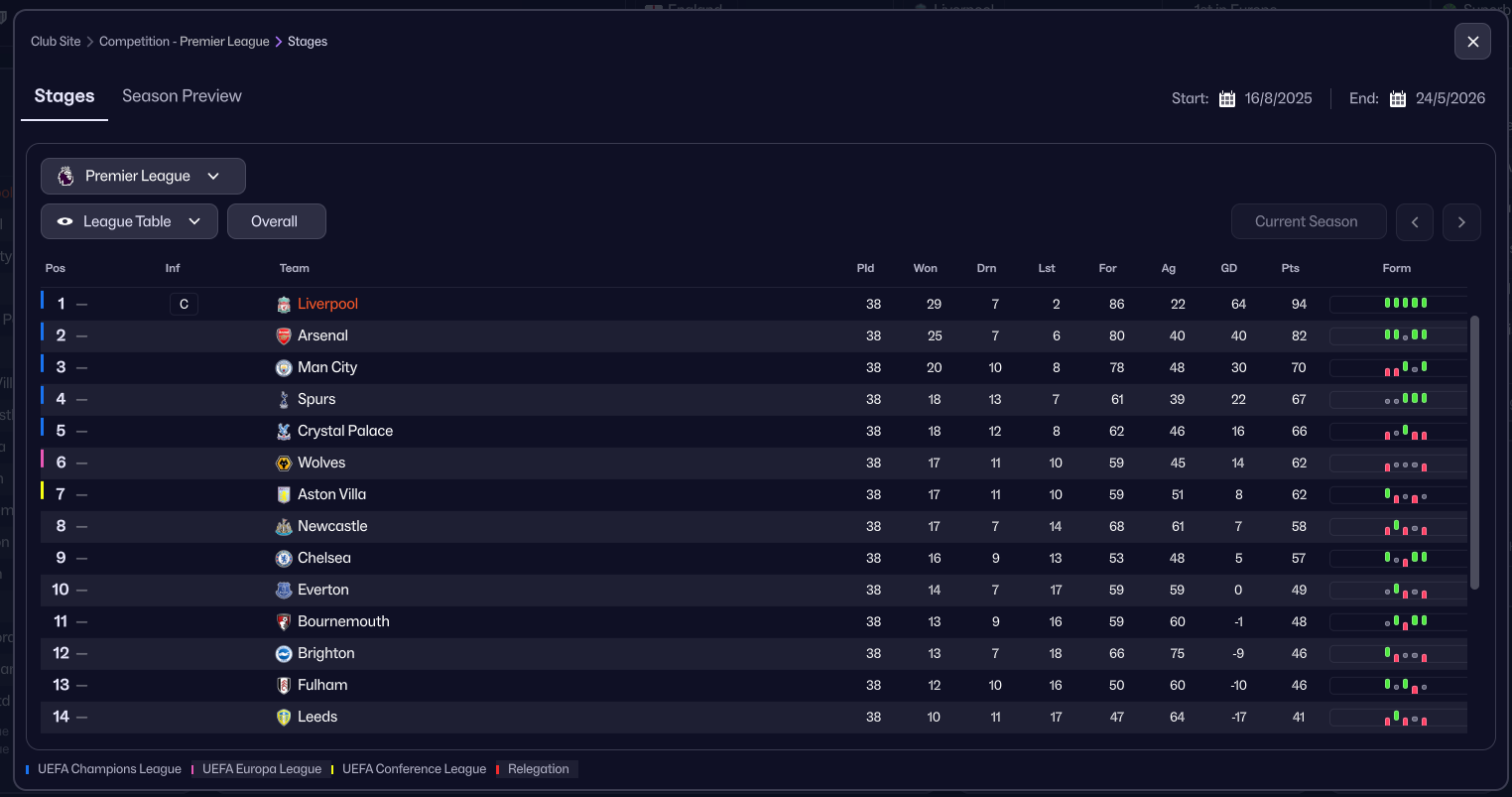Toggle the Relegation legend filter
Screen dimensions: 1512x797
(538, 769)
